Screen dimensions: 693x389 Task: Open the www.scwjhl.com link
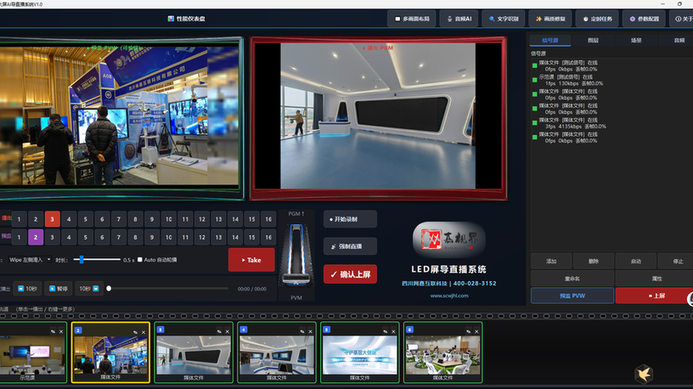click(449, 296)
